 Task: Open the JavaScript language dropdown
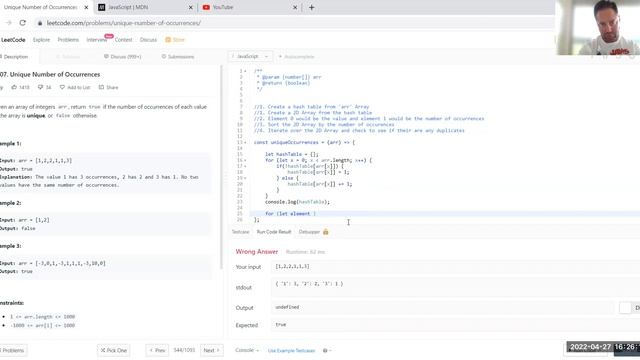pyautogui.click(x=250, y=57)
